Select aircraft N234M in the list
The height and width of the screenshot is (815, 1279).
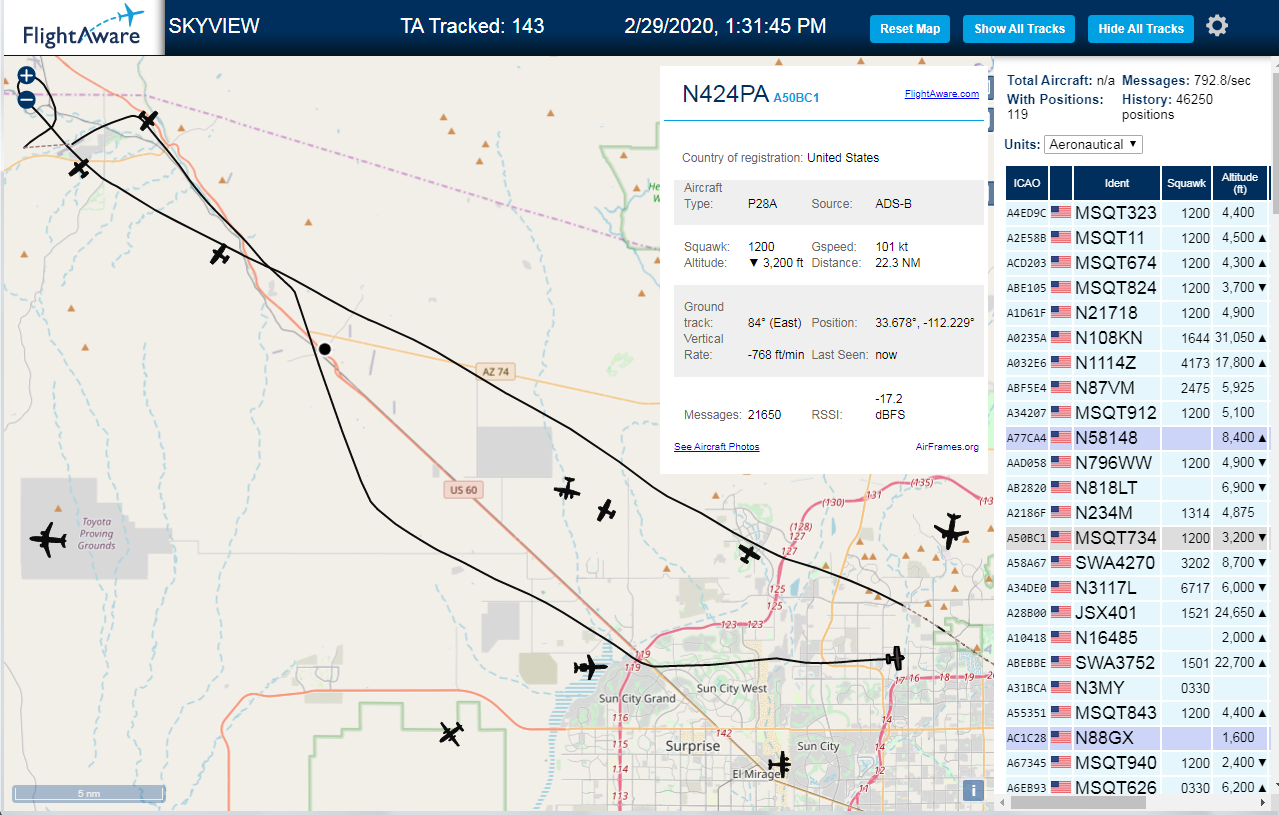click(1137, 513)
